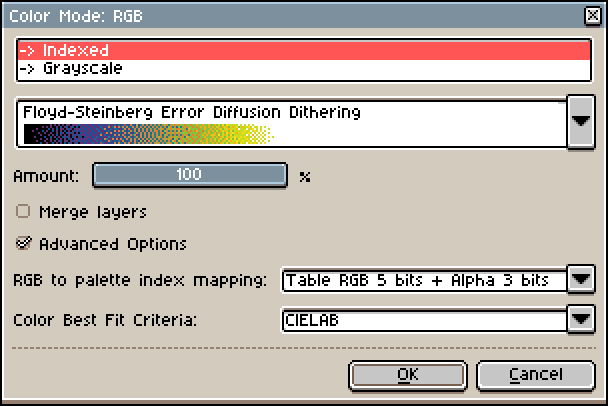Enable the Merge layers checkbox
Screen dimensions: 608x406
tap(23, 212)
